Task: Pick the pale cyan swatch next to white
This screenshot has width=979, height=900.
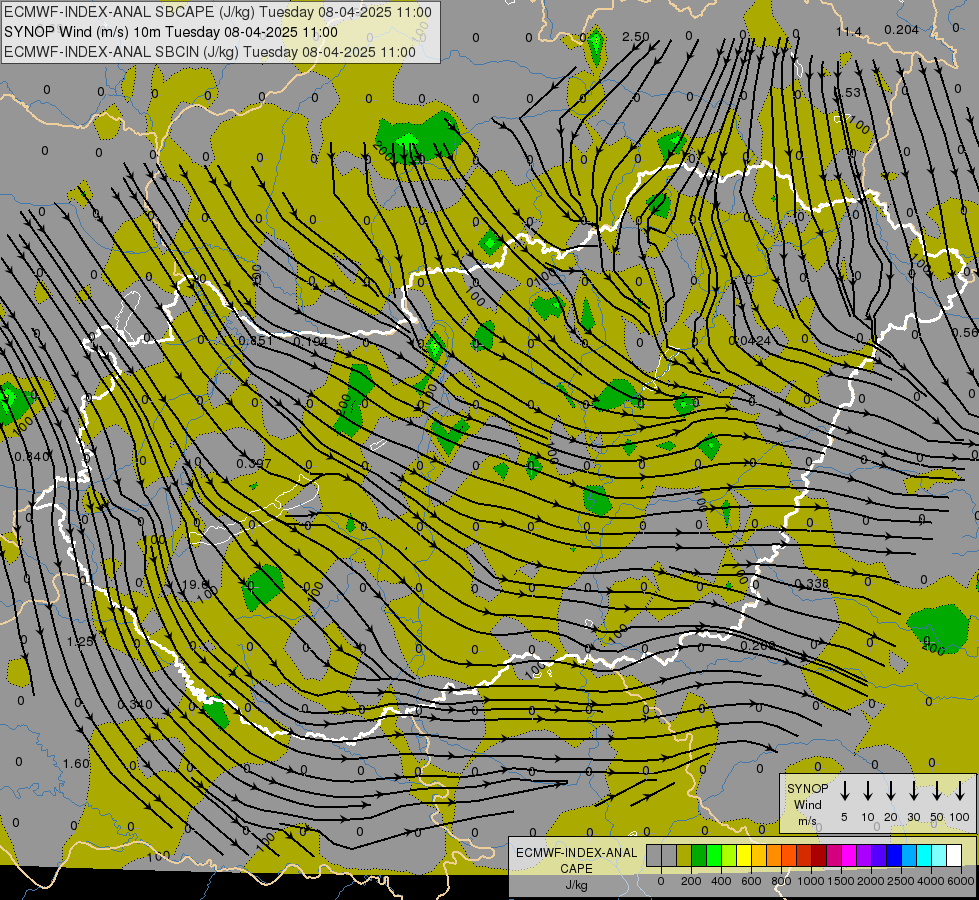Action: click(x=938, y=855)
